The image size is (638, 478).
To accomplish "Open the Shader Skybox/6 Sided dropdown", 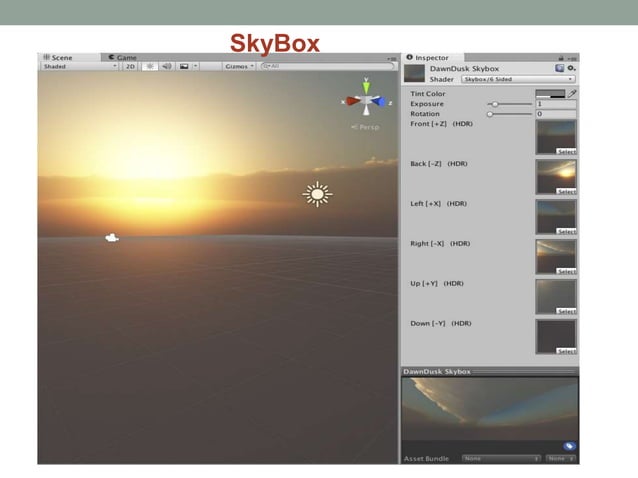I will tap(517, 78).
